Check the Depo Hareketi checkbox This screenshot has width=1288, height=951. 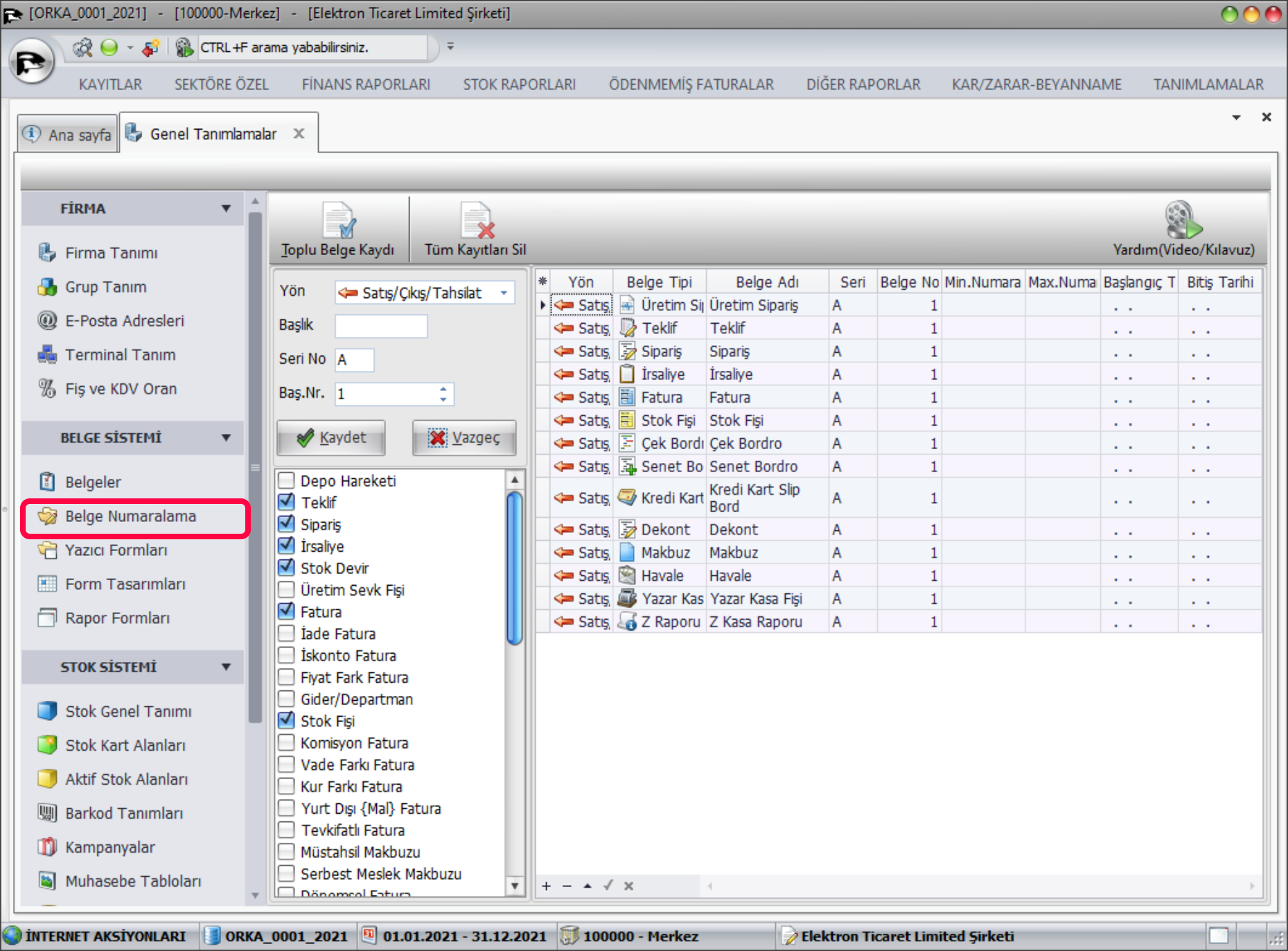coord(286,480)
